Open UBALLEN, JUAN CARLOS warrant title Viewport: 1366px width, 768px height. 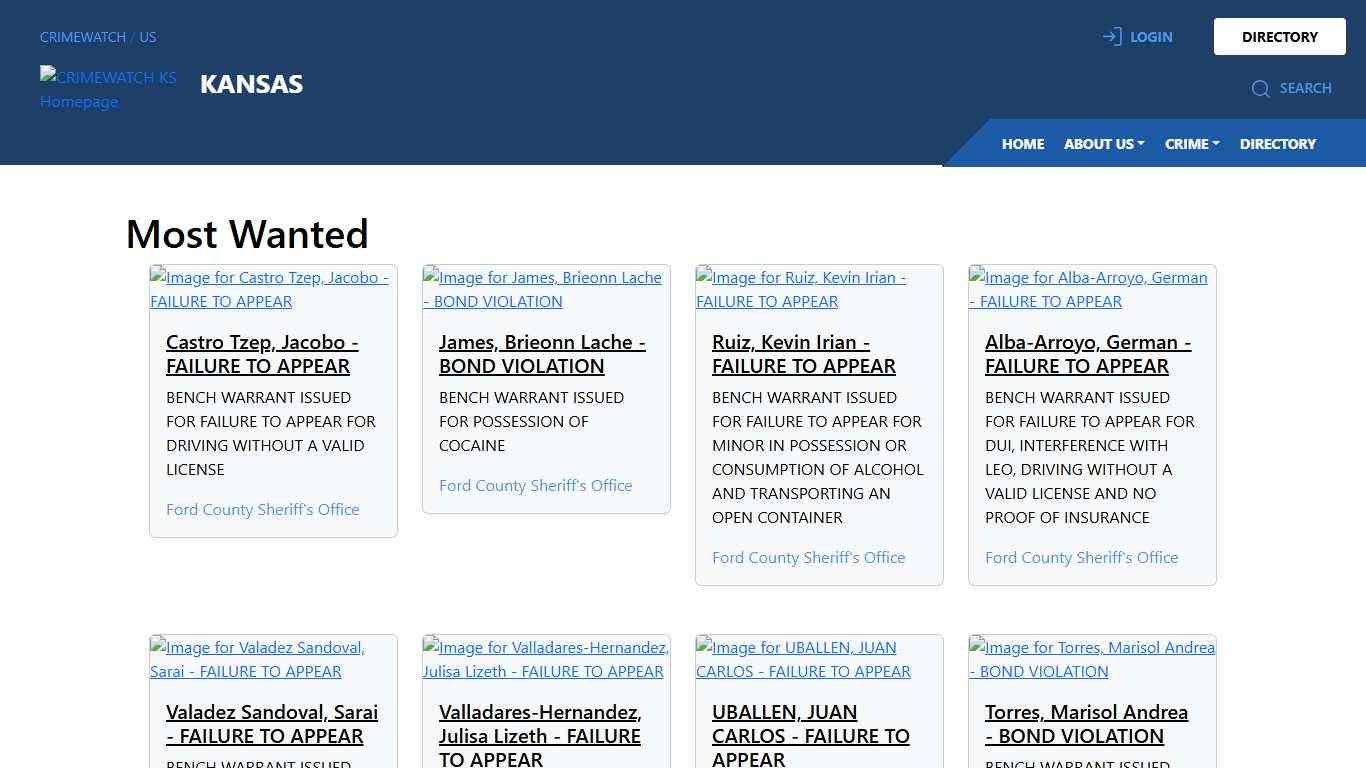[810, 736]
